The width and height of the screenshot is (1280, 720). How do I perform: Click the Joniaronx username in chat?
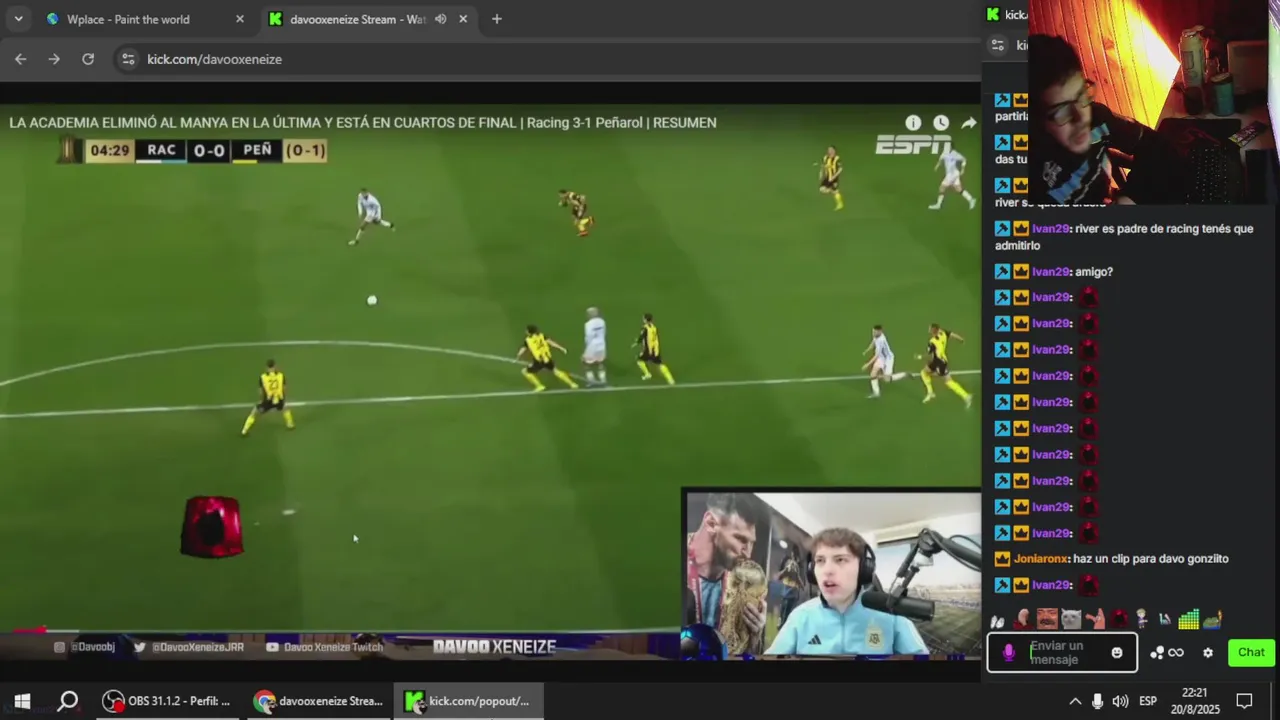[x=1041, y=559]
